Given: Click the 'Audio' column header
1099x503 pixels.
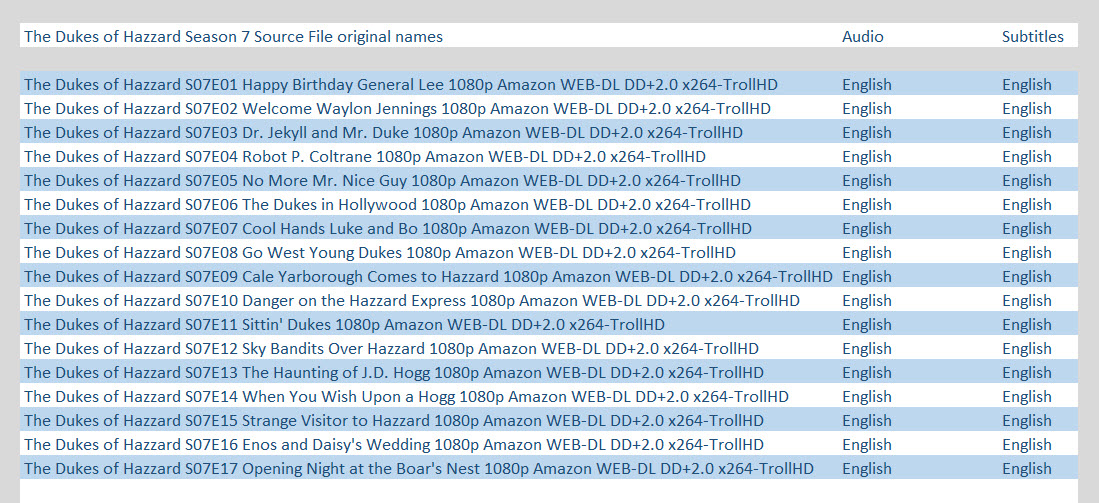Looking at the screenshot, I should pos(863,36).
